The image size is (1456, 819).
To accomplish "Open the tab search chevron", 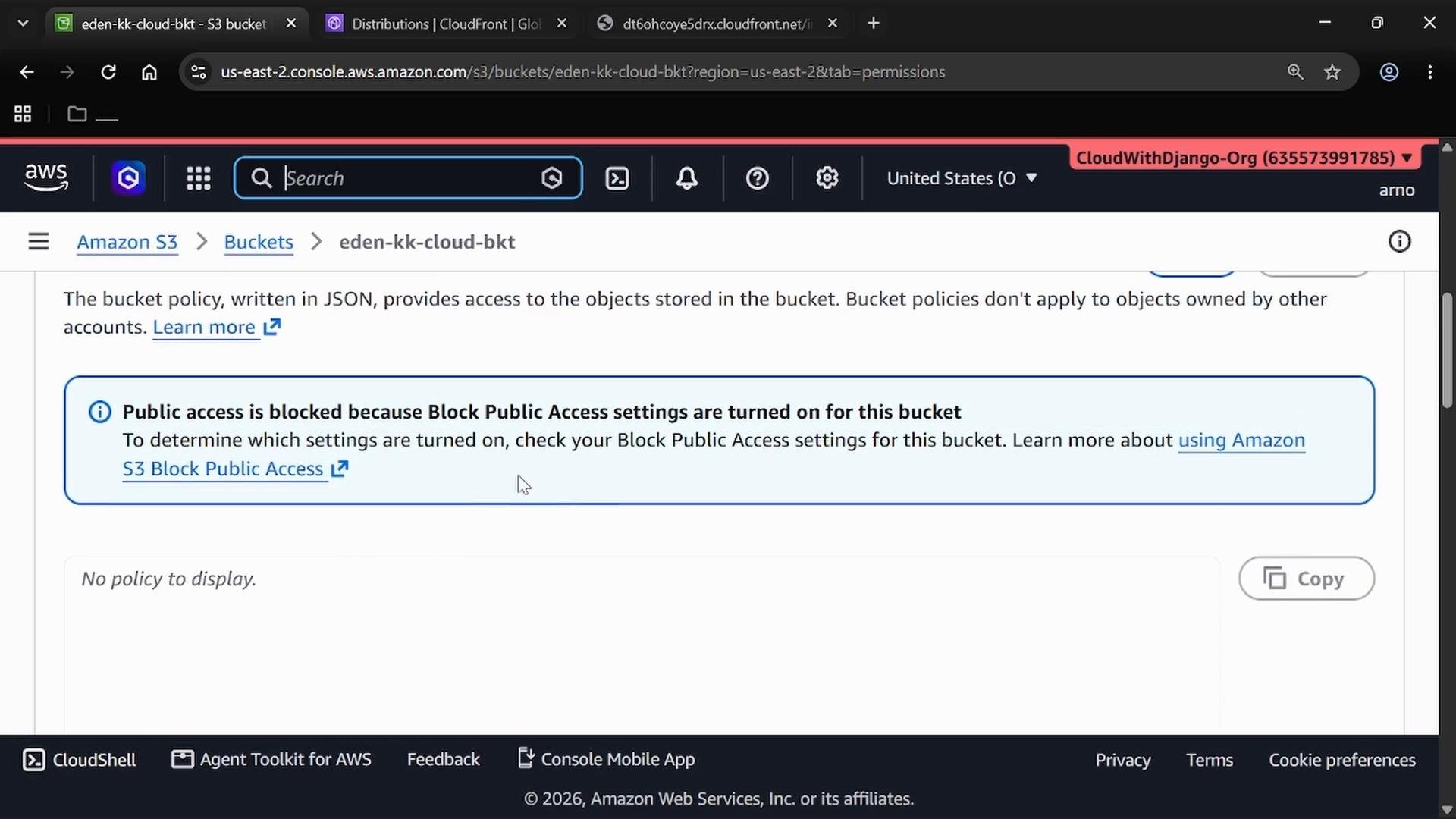I will [x=23, y=24].
